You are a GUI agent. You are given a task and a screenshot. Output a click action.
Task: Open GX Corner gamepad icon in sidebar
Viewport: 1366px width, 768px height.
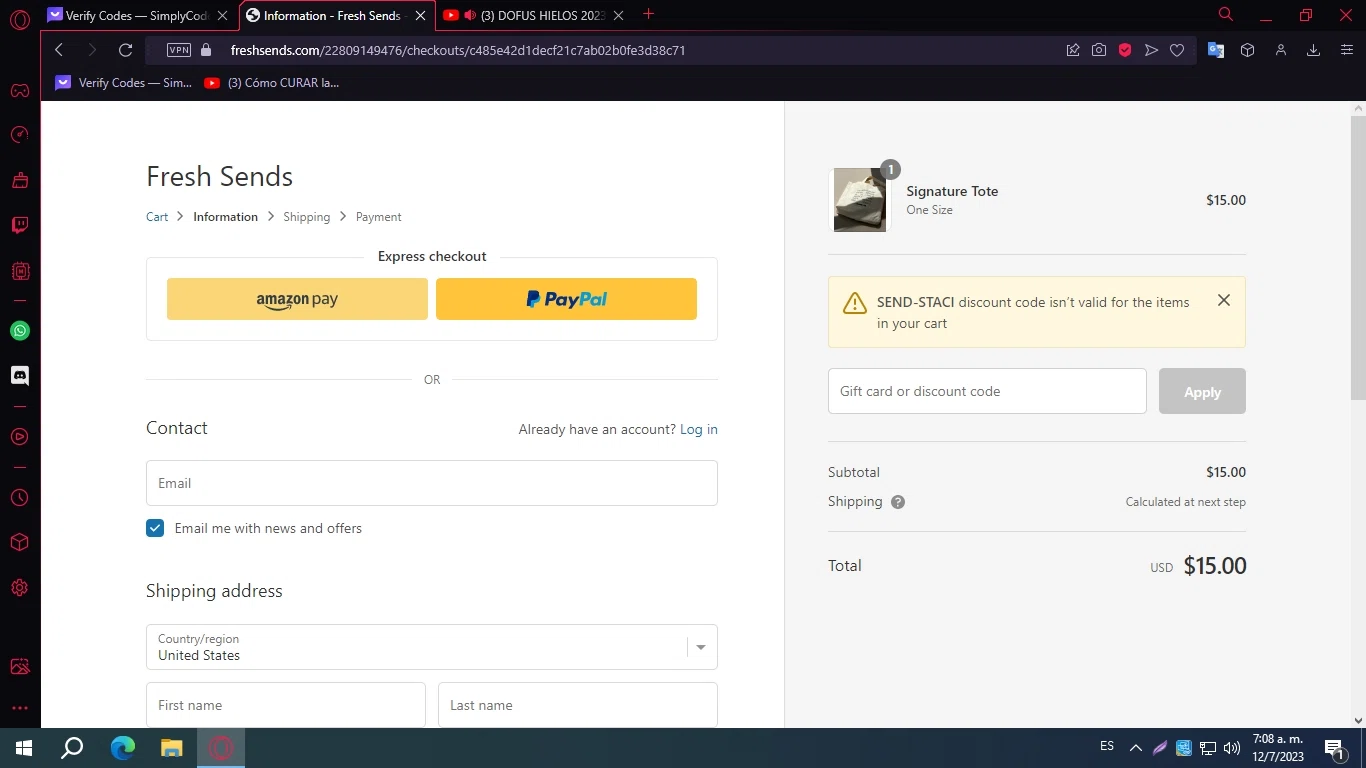(20, 90)
